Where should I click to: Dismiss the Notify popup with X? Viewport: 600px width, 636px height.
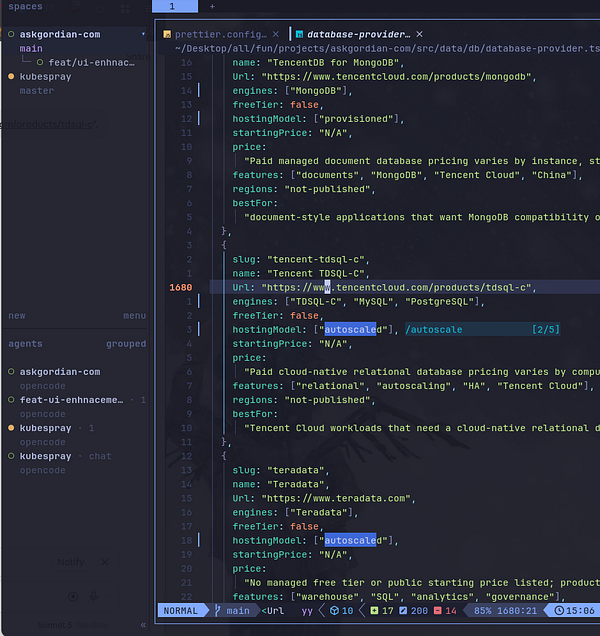click(x=105, y=562)
